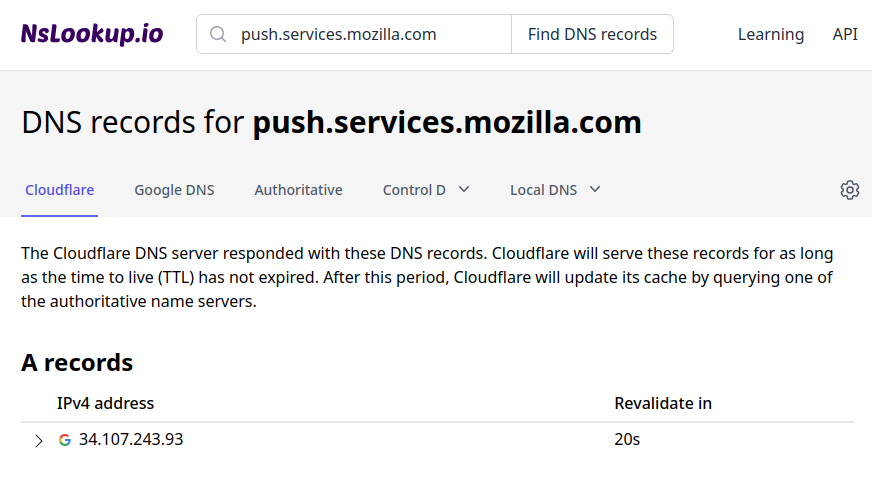Switch to the Cloudflare tab
The height and width of the screenshot is (484, 872).
click(x=59, y=190)
